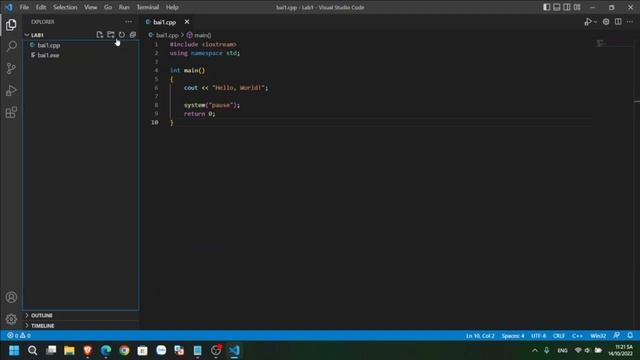The image size is (640, 360).
Task: Open Brave browser from taskbar
Action: (87, 350)
